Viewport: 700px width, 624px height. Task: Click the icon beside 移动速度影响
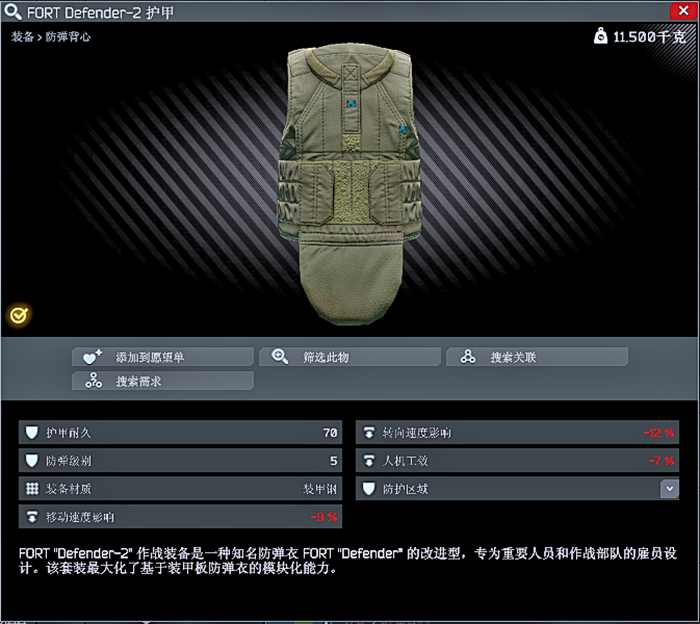click(32, 517)
